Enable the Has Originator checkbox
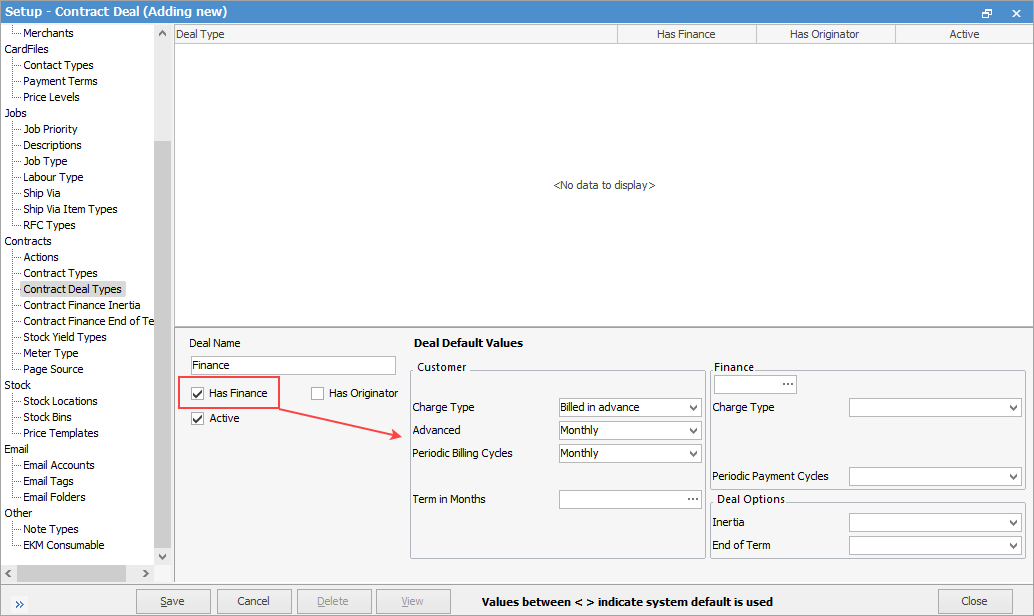Screen dimensions: 1034x616 (317, 394)
